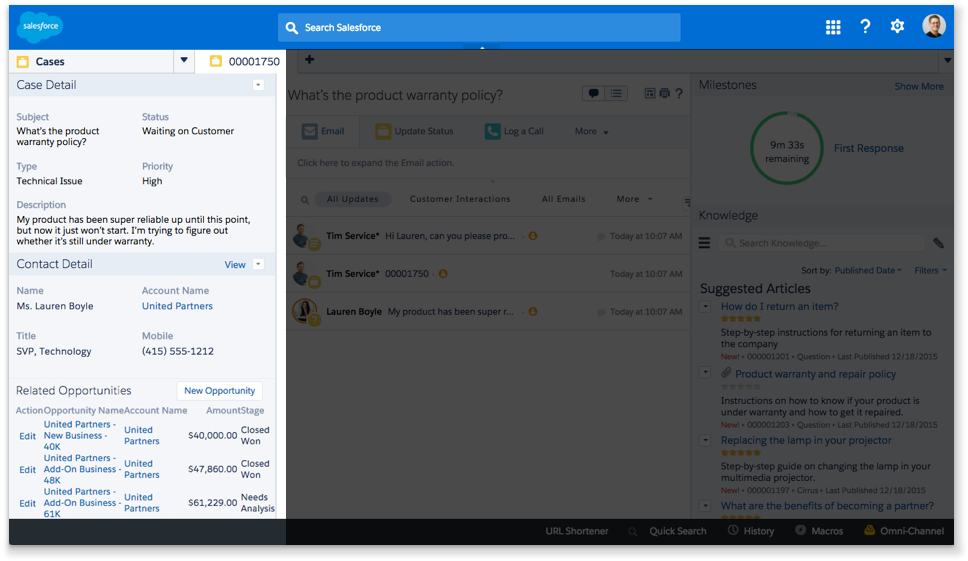Viewport: 968px width, 561px height.
Task: Select Customer Interactions feed filter
Action: pos(460,199)
